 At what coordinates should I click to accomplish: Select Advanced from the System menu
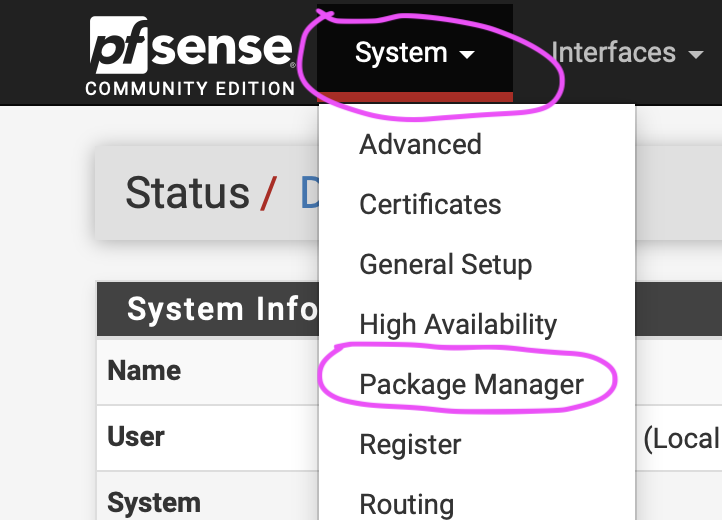pos(420,144)
